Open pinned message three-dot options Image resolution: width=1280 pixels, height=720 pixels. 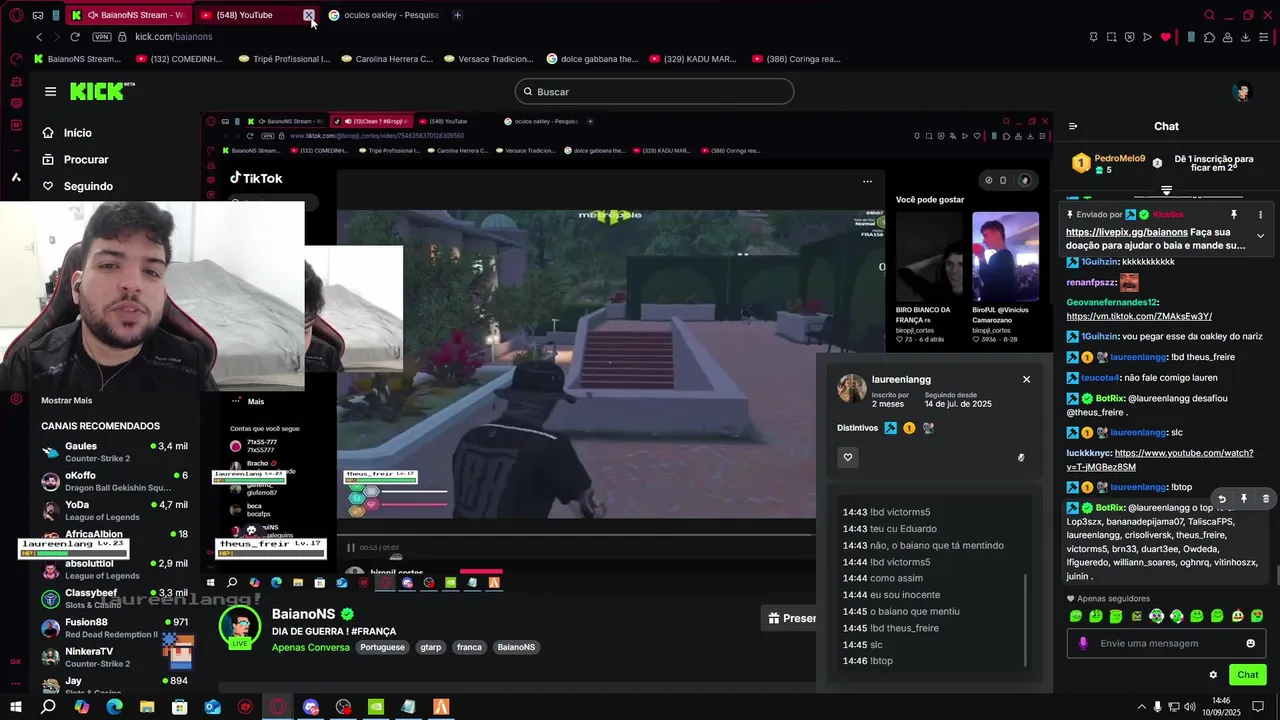[x=1260, y=215]
